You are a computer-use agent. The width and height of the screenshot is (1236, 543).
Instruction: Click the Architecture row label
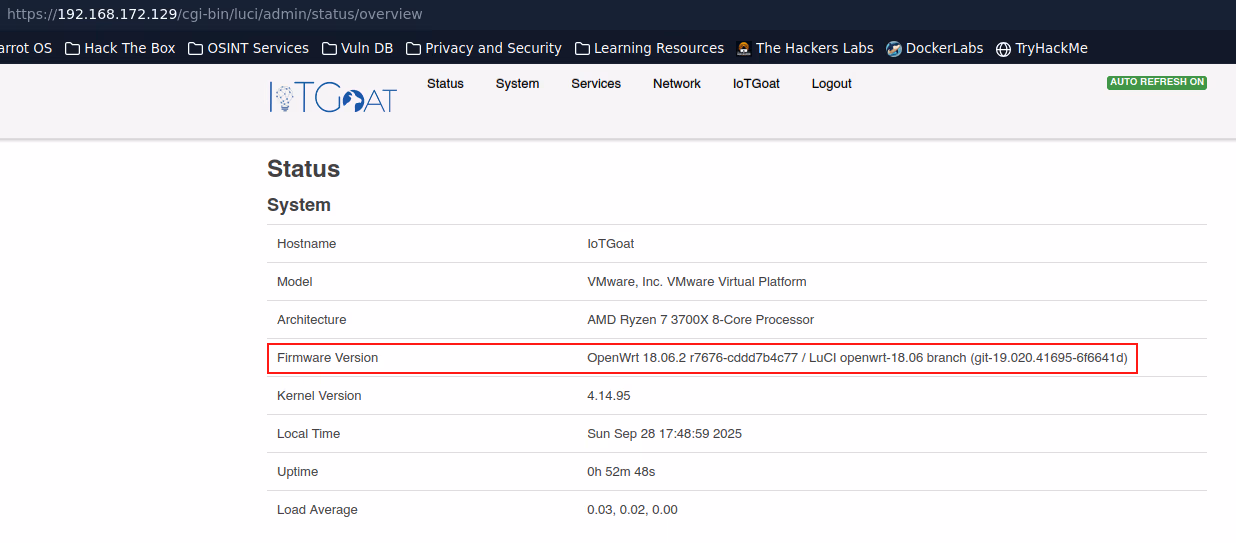coord(312,320)
